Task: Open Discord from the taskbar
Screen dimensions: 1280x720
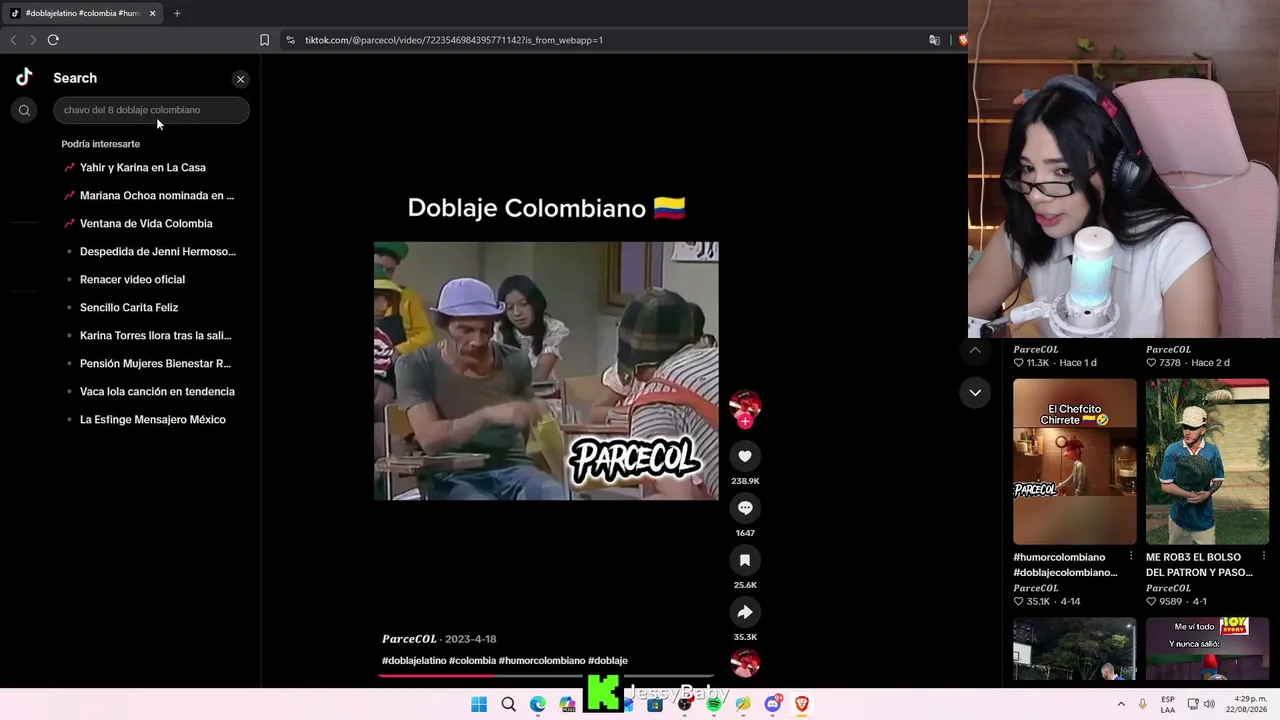Action: [x=772, y=704]
